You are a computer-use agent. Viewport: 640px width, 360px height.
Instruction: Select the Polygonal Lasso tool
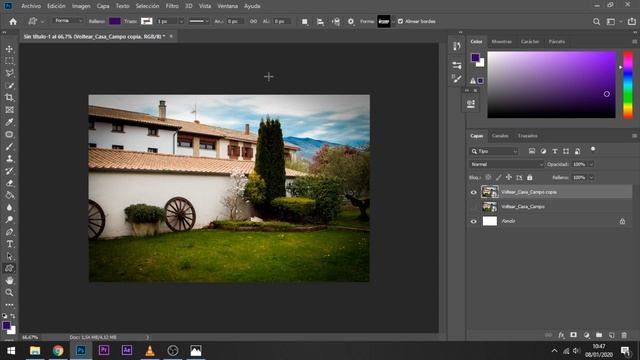(9, 73)
